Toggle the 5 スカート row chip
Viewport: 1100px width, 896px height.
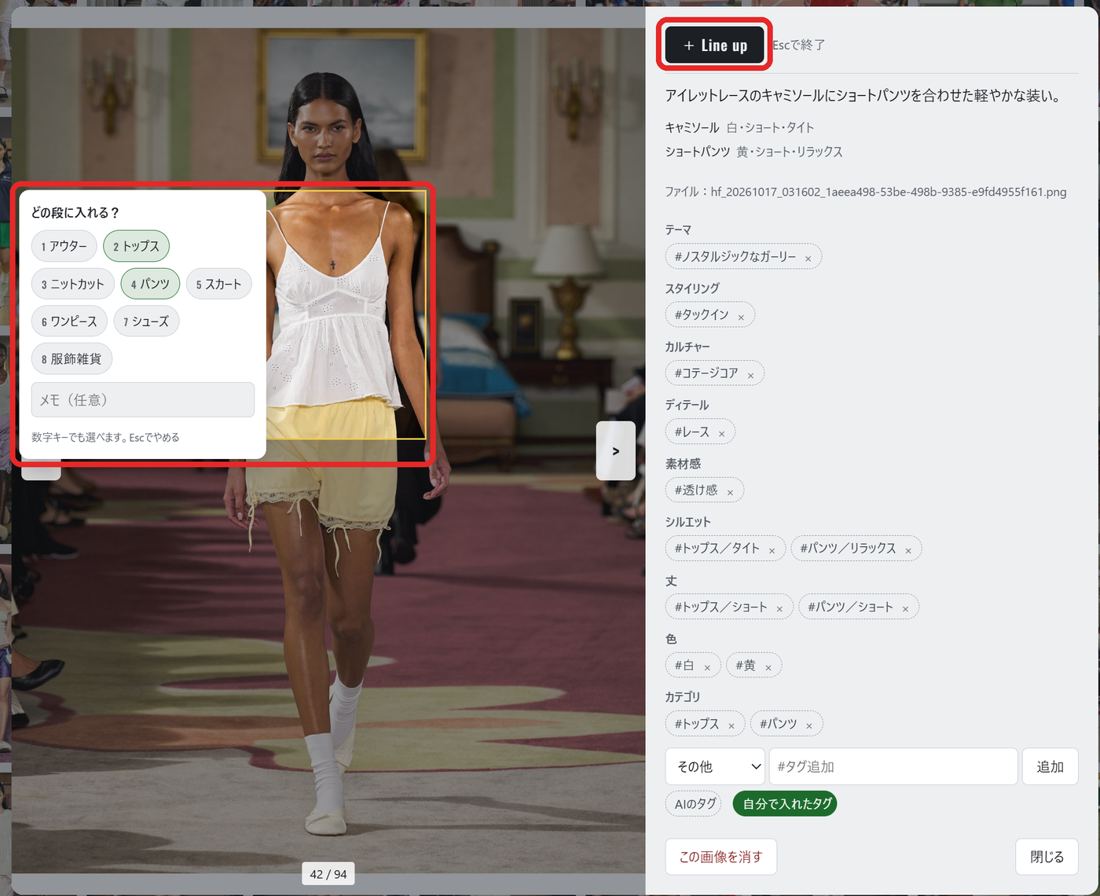pos(219,284)
